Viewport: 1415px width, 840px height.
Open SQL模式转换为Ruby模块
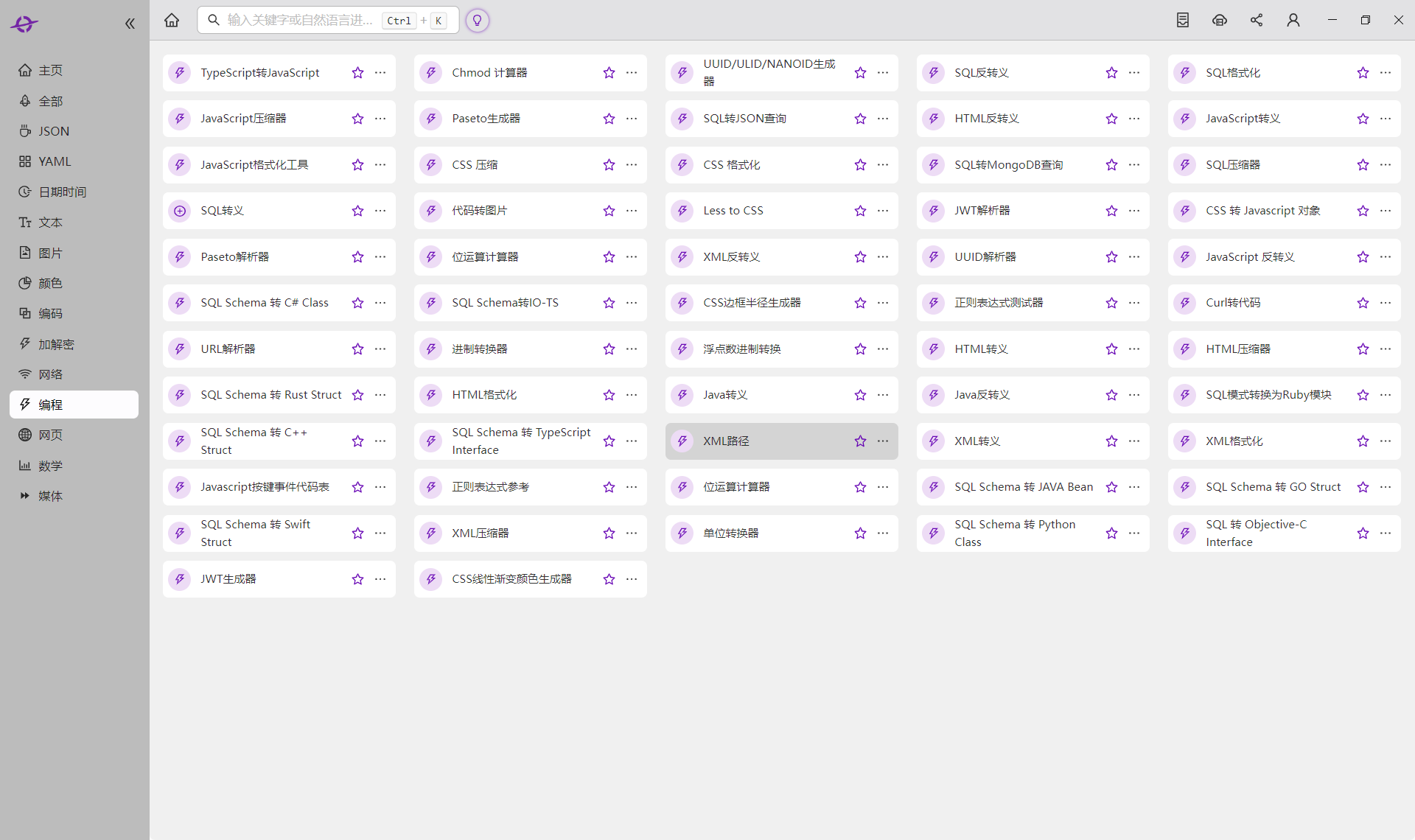coord(1285,395)
